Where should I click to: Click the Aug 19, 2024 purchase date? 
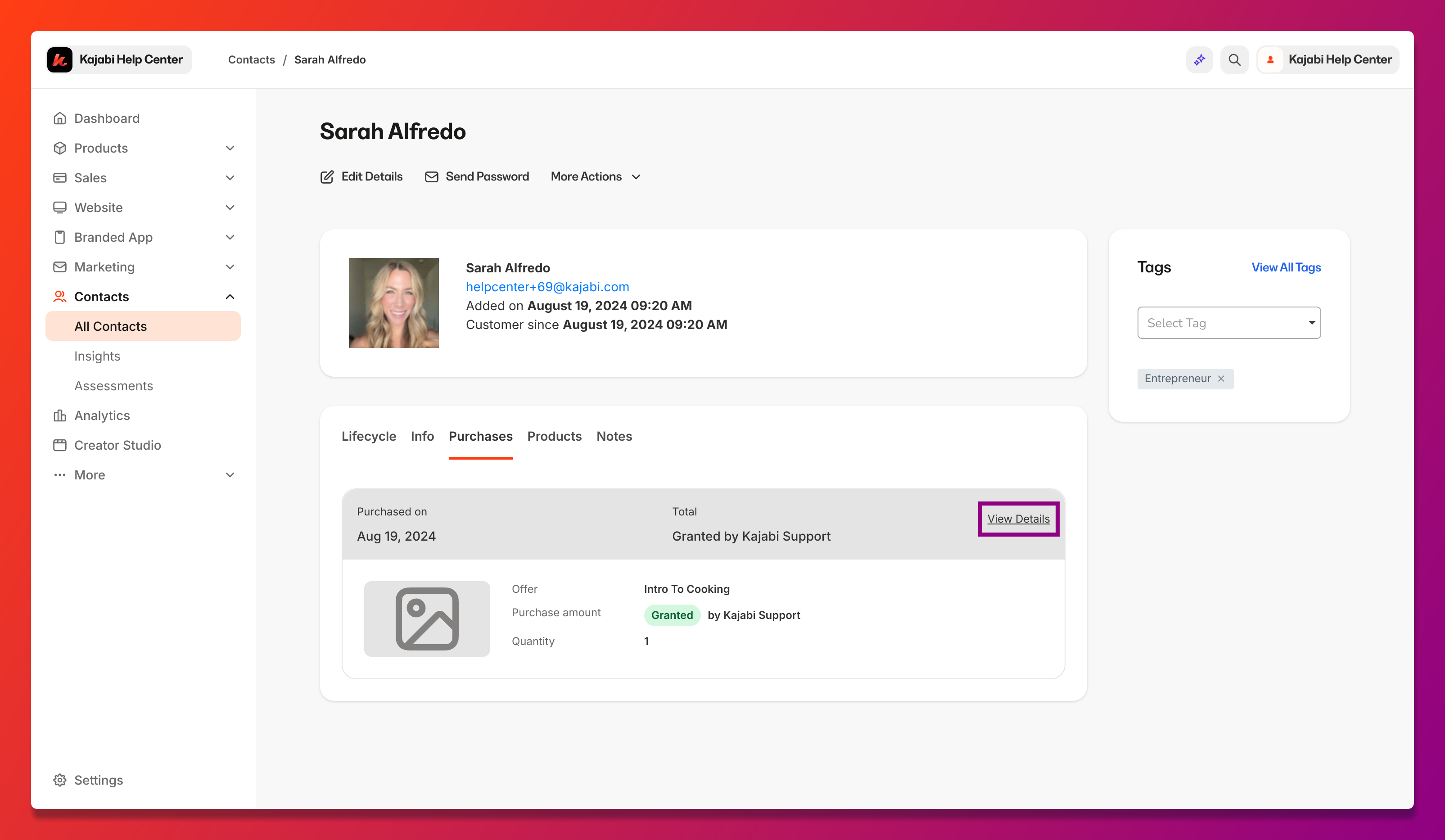click(x=396, y=536)
